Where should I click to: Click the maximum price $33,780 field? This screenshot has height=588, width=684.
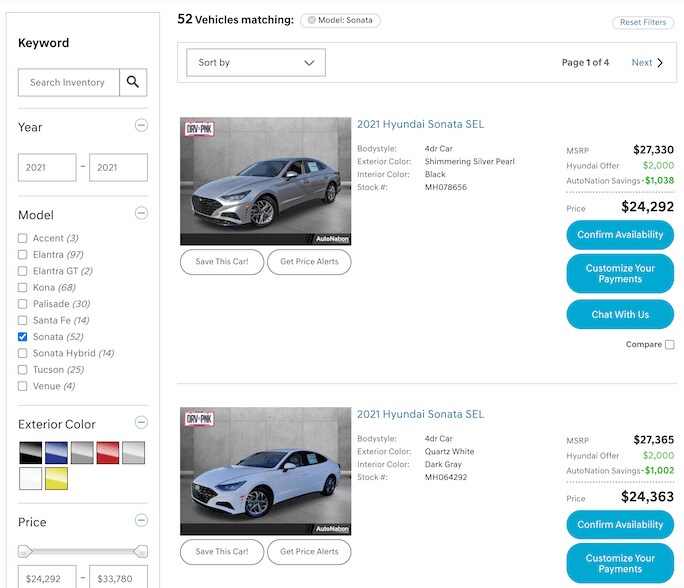coord(118,577)
